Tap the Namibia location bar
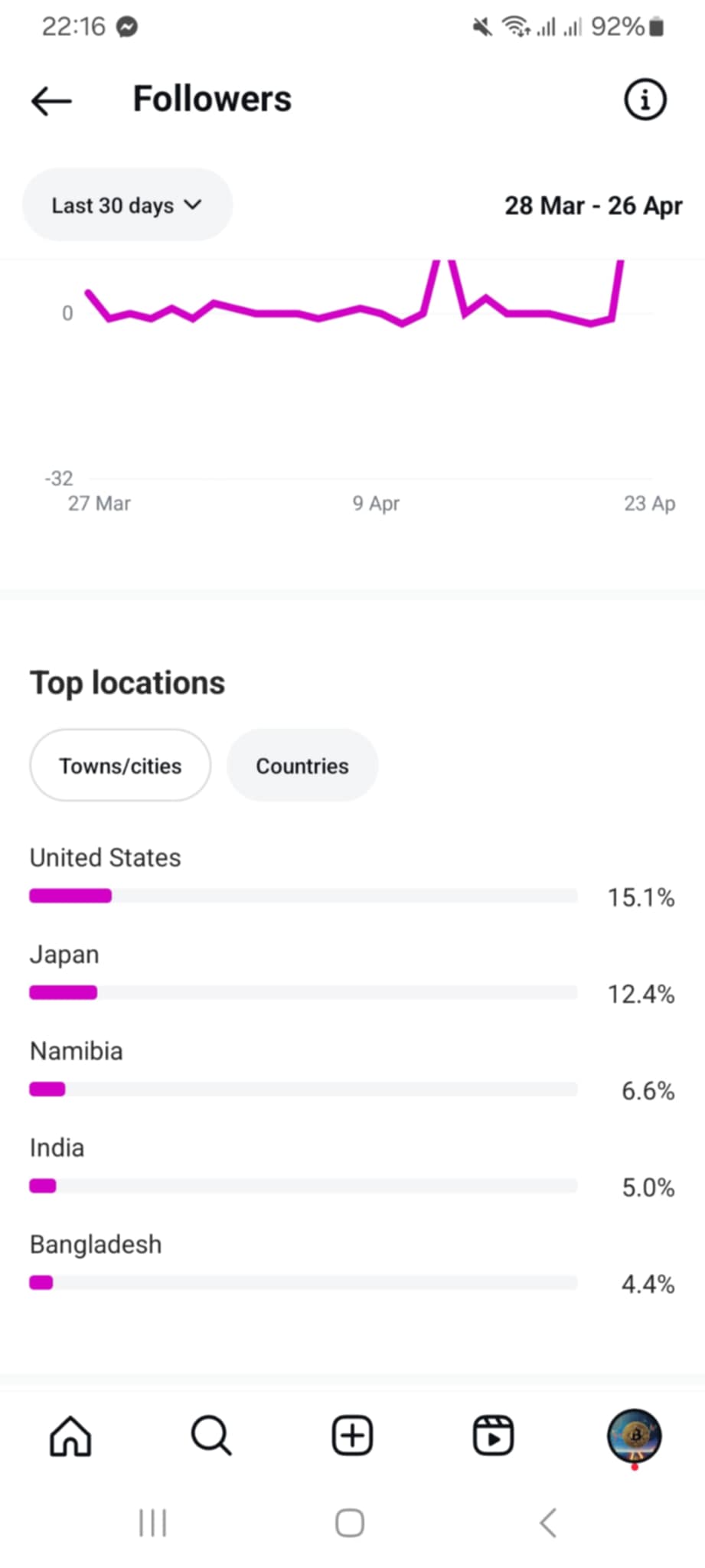 click(303, 1089)
